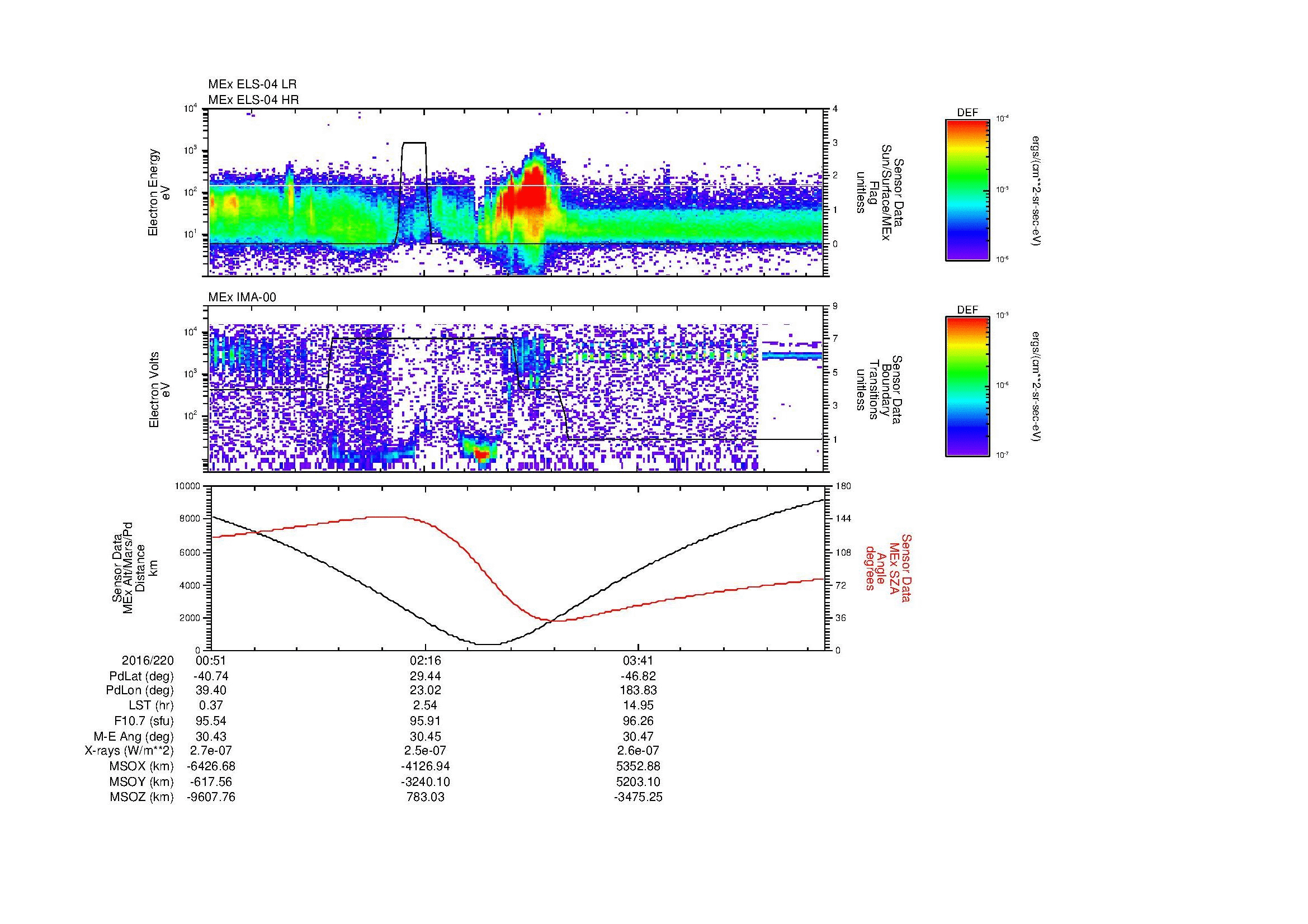Click the F10.7 value '95.91'
This screenshot has height=924, width=1308.
coord(425,721)
